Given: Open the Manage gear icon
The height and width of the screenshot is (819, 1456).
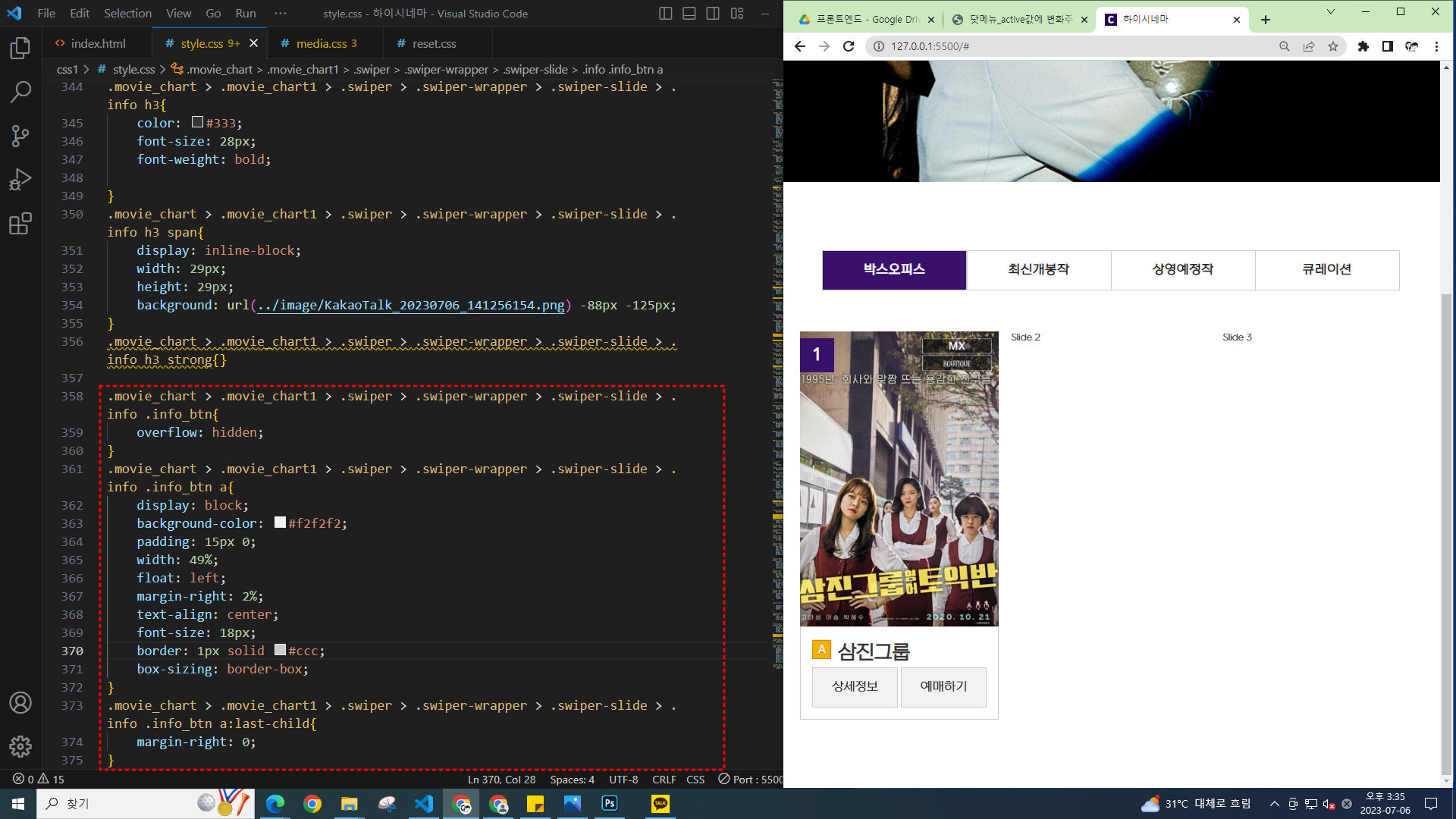Looking at the screenshot, I should tap(20, 747).
